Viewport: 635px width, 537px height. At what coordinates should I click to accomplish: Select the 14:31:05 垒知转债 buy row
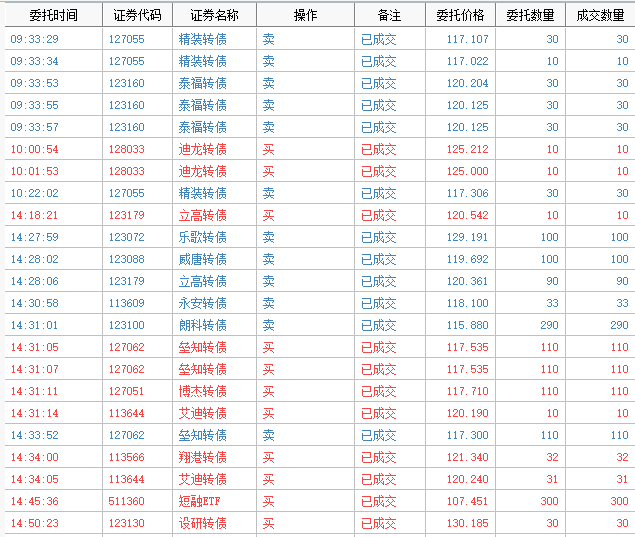320,347
